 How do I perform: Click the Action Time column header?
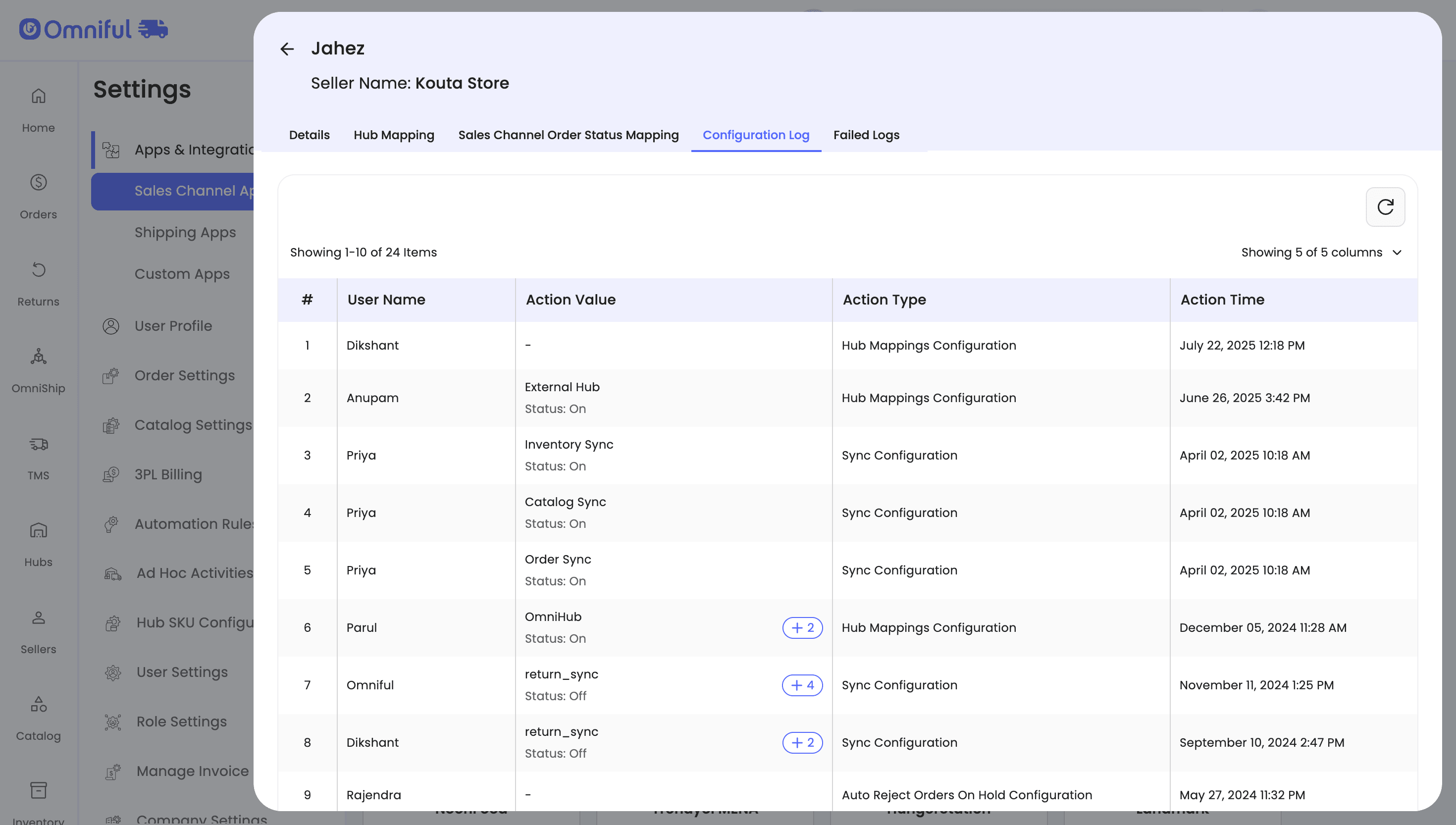pos(1222,300)
